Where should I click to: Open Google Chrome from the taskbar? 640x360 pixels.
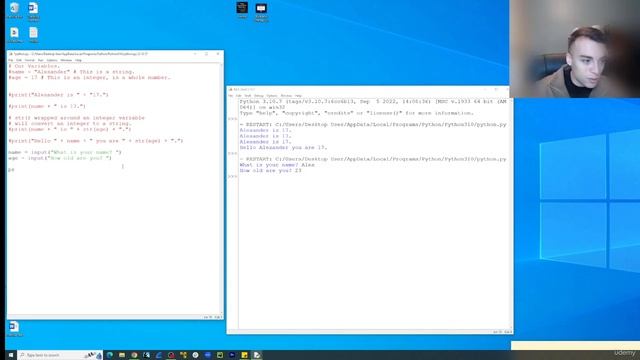pos(134,355)
